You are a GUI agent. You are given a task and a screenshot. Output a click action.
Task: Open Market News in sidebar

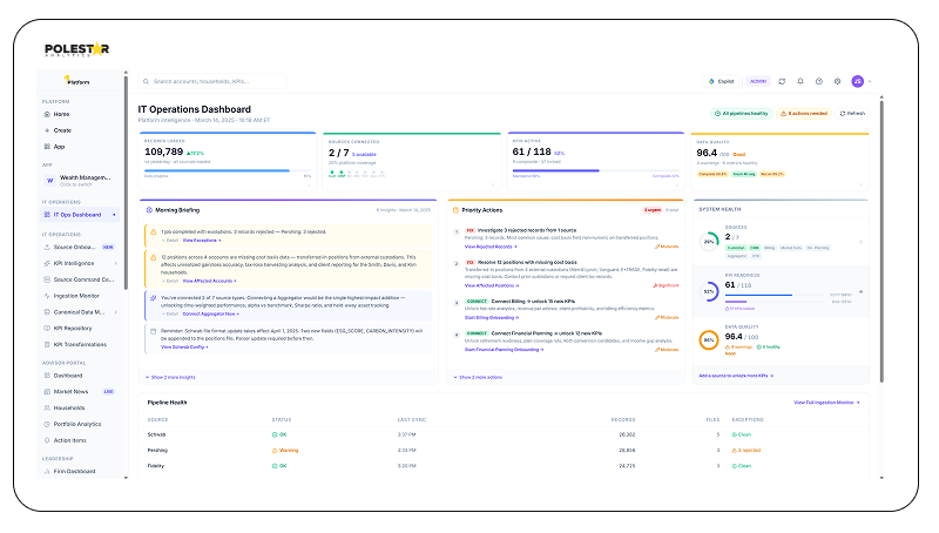(x=78, y=392)
